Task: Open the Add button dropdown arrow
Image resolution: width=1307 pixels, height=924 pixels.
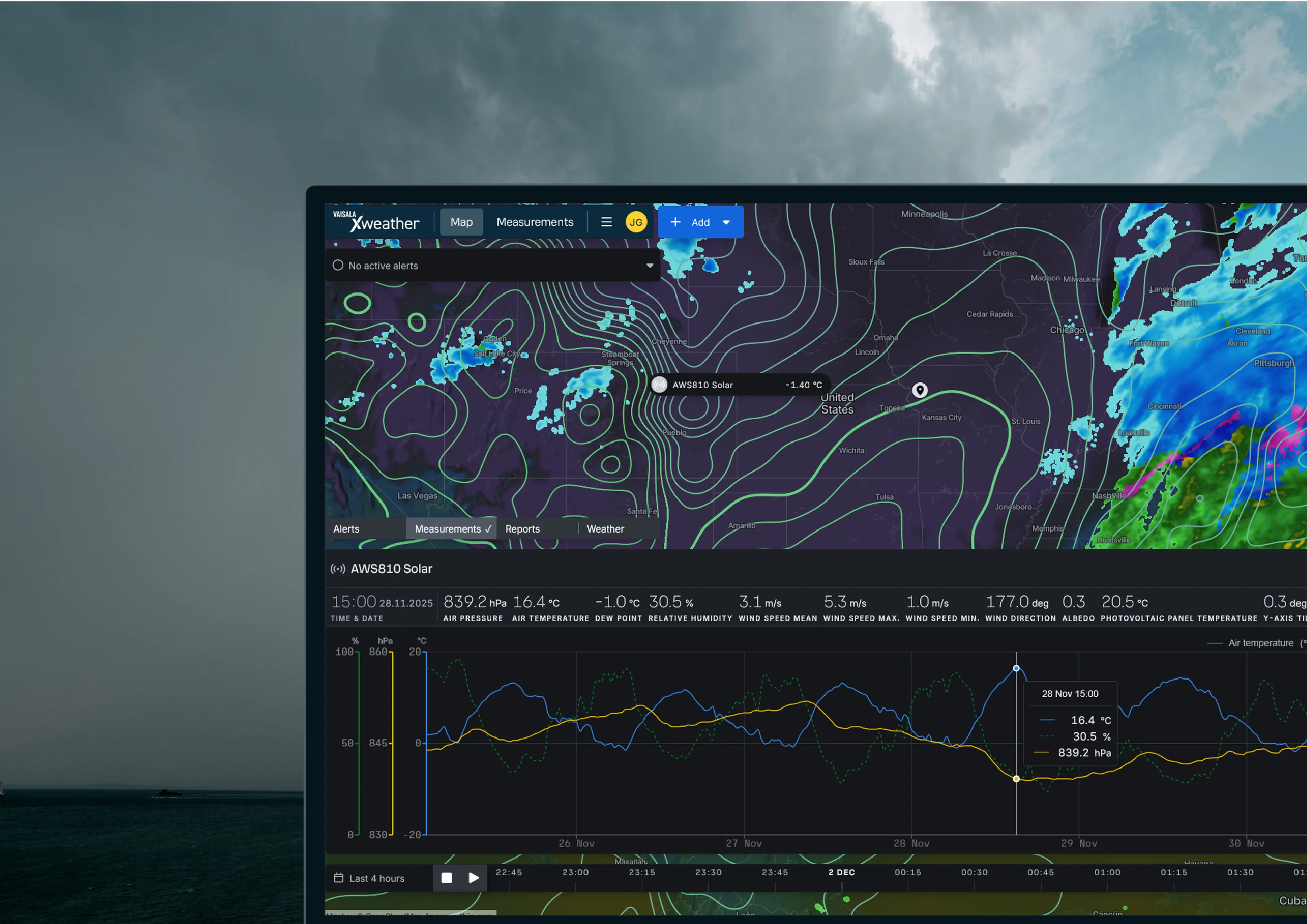Action: 726,222
